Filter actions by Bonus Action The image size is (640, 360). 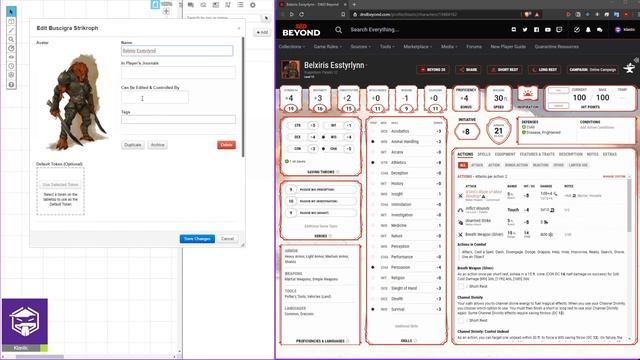pyautogui.click(x=516, y=165)
